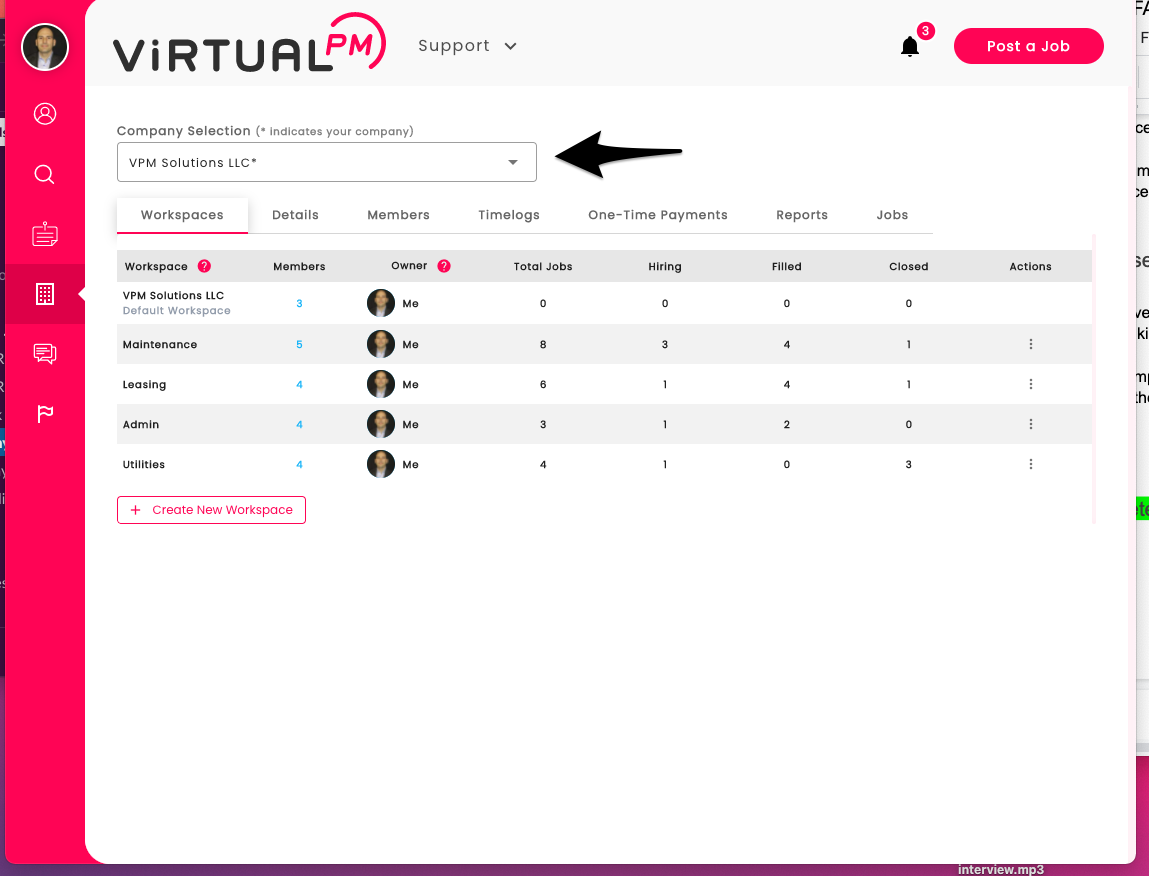This screenshot has height=876, width=1149.
Task: Open members count 4 for Utilities
Action: (299, 465)
